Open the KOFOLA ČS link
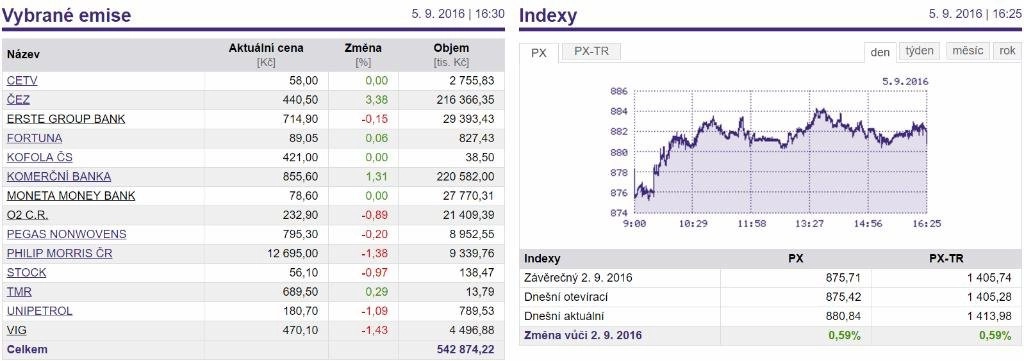The width and height of the screenshot is (1024, 361). 40,157
